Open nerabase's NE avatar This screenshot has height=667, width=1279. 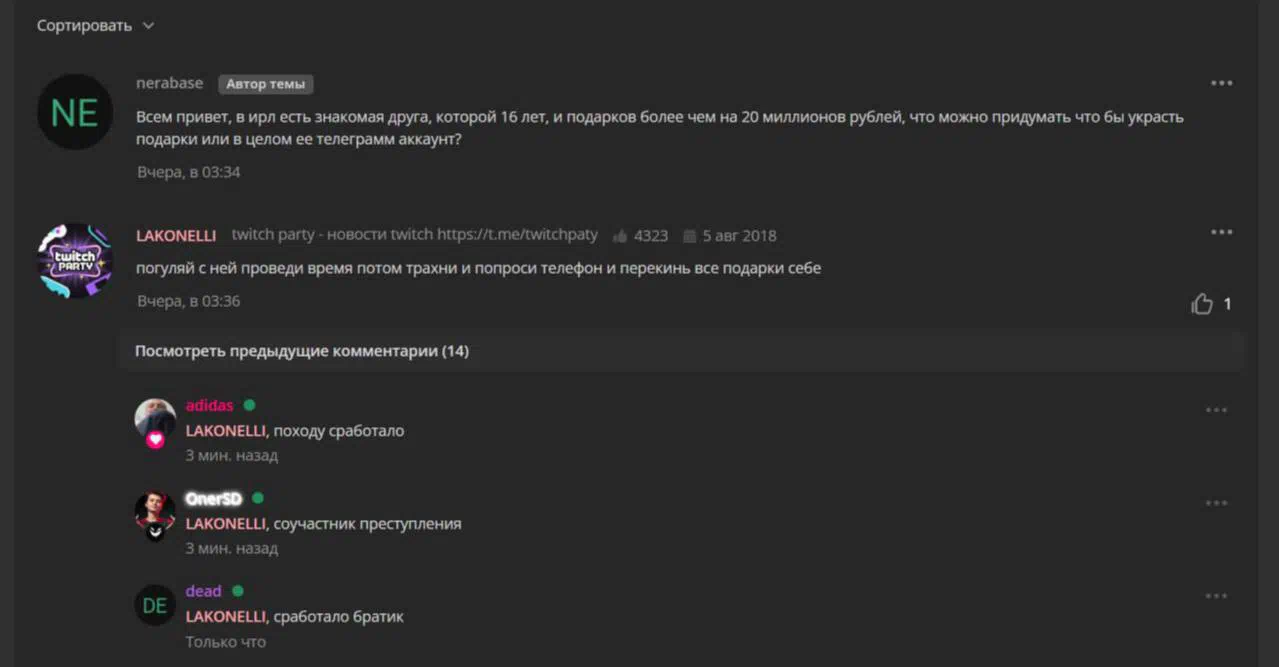click(x=75, y=112)
